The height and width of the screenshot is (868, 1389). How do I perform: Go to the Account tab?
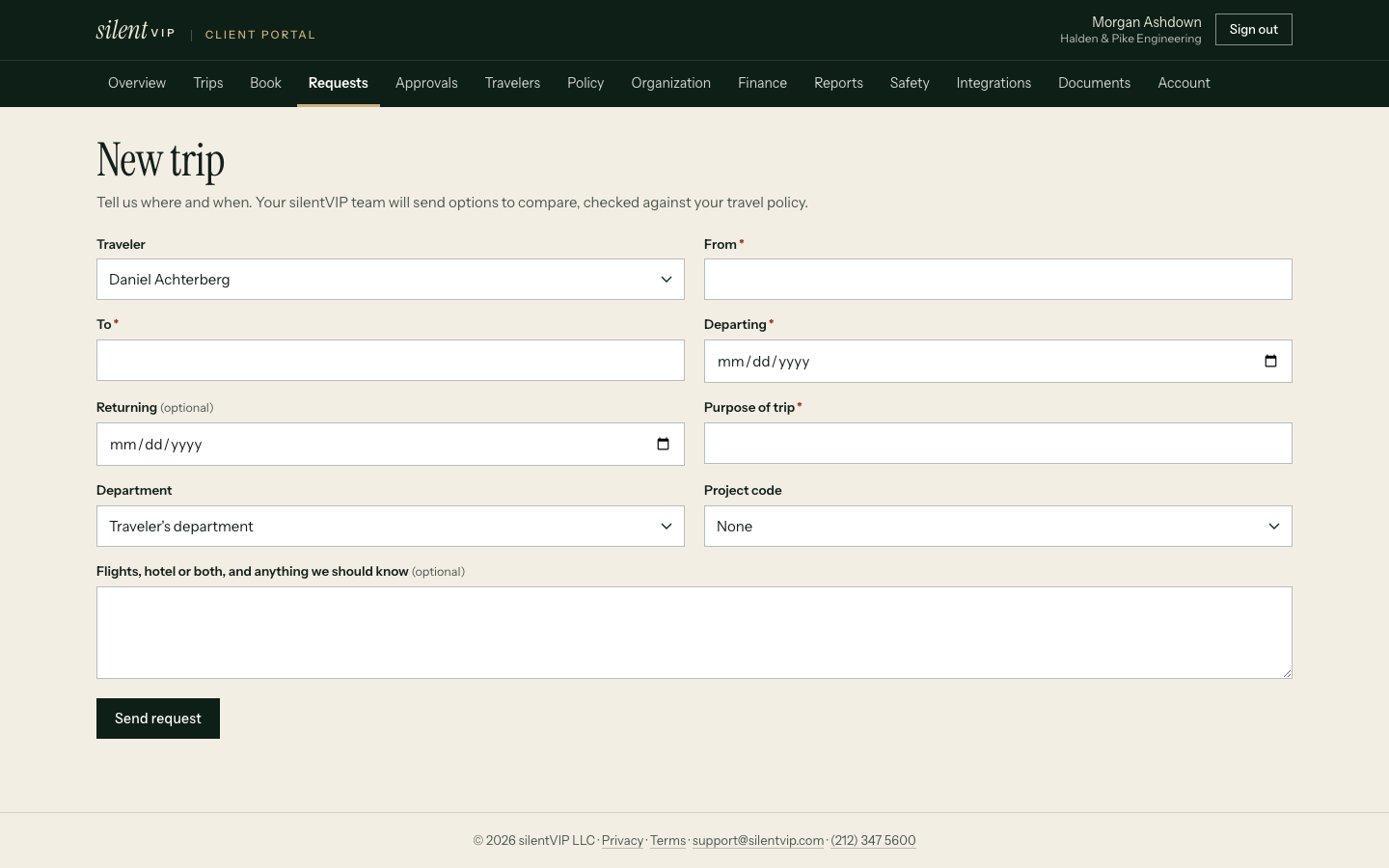[1184, 83]
